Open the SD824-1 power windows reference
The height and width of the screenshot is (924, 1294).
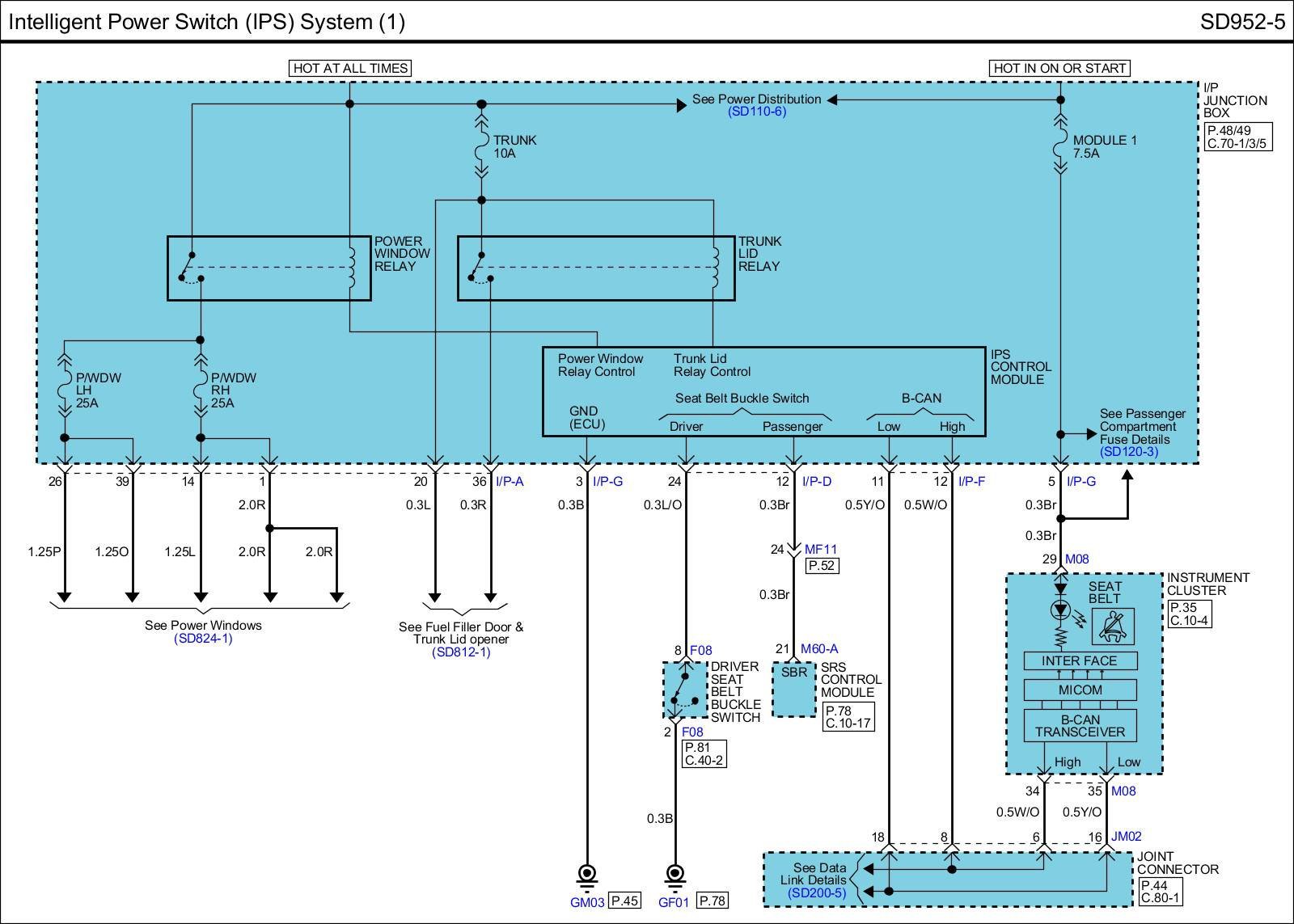[203, 639]
